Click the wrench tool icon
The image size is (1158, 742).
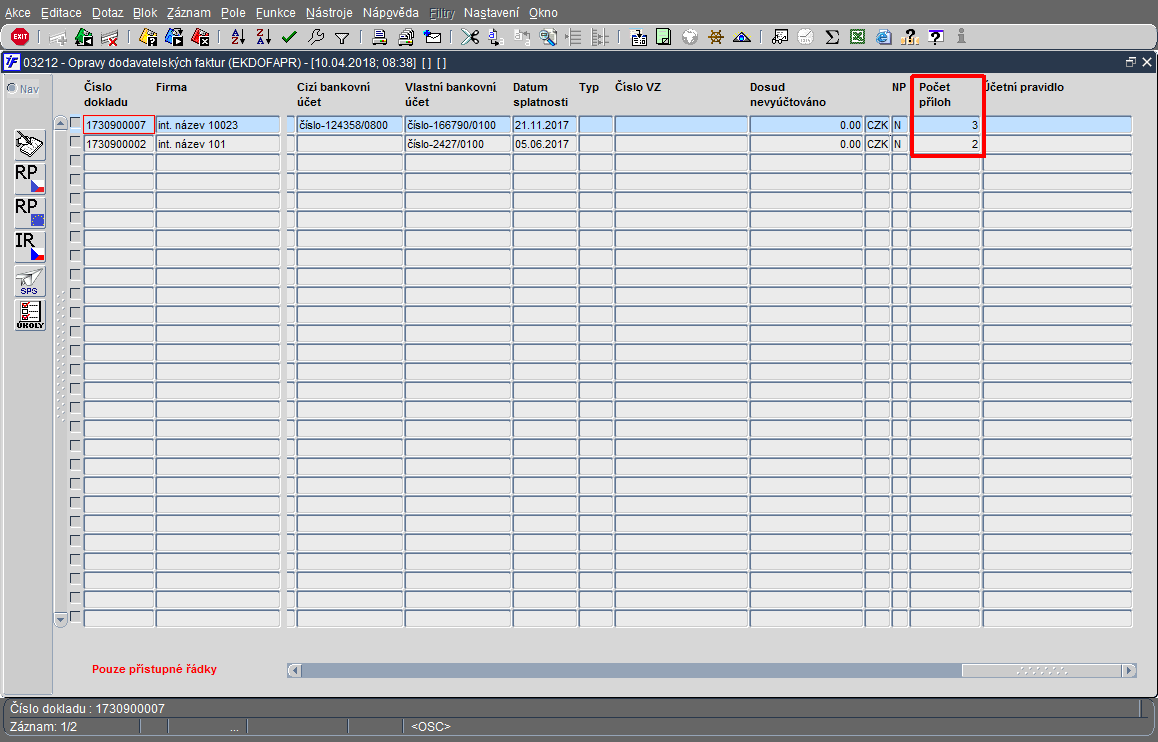click(316, 36)
